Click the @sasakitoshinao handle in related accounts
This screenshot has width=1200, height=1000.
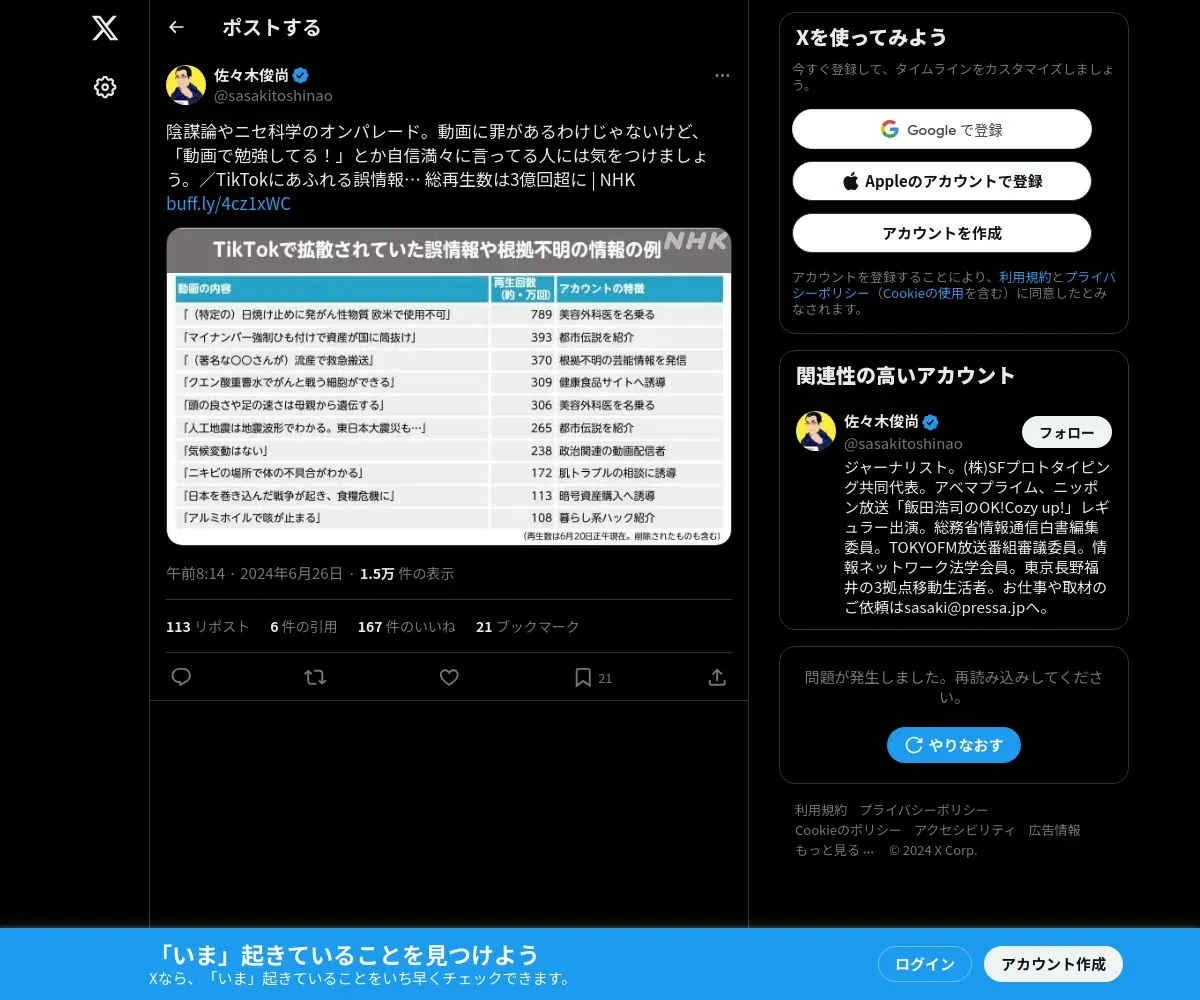coord(904,443)
